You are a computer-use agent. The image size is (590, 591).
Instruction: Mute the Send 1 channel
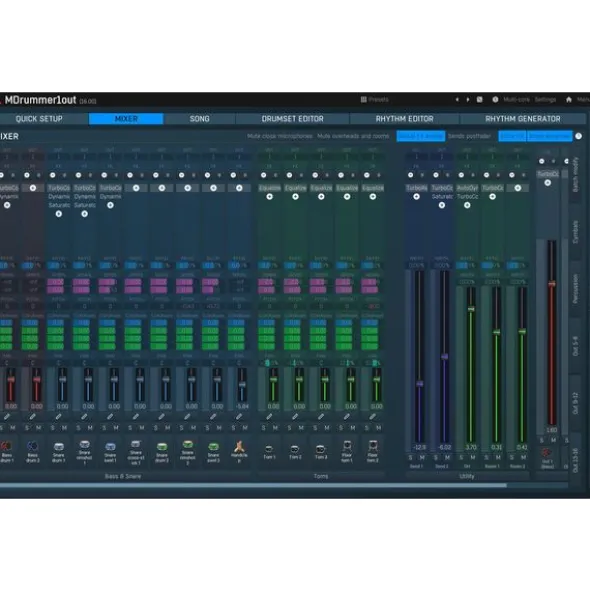pyautogui.click(x=422, y=457)
